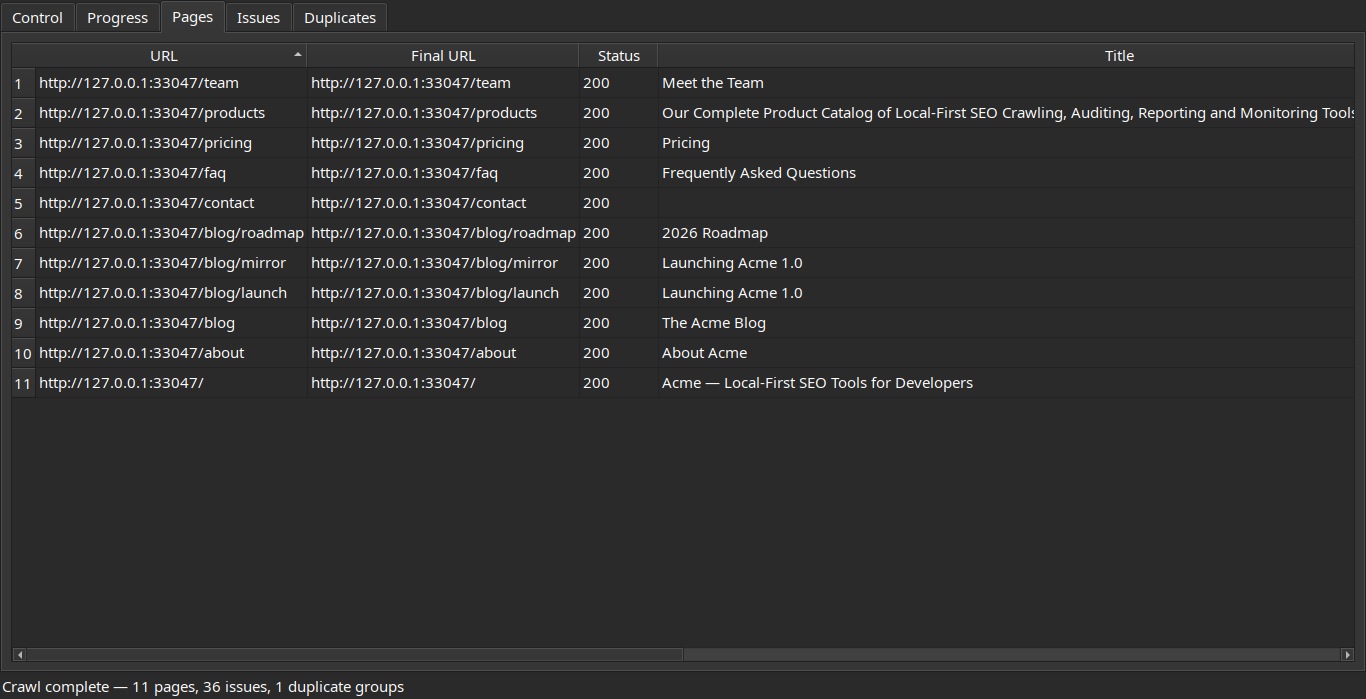This screenshot has width=1366, height=699.
Task: Switch to the Control tab
Action: pos(38,18)
